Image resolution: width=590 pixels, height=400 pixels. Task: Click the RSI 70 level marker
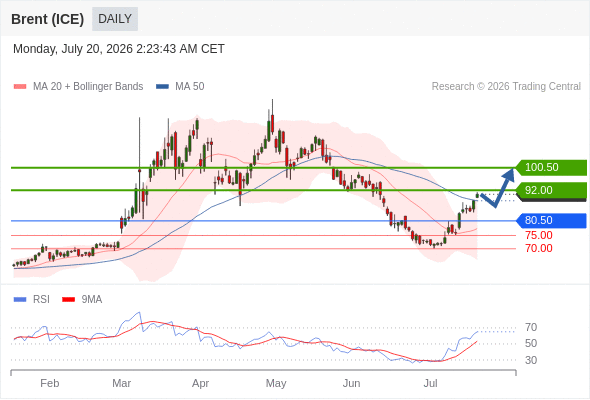click(531, 327)
